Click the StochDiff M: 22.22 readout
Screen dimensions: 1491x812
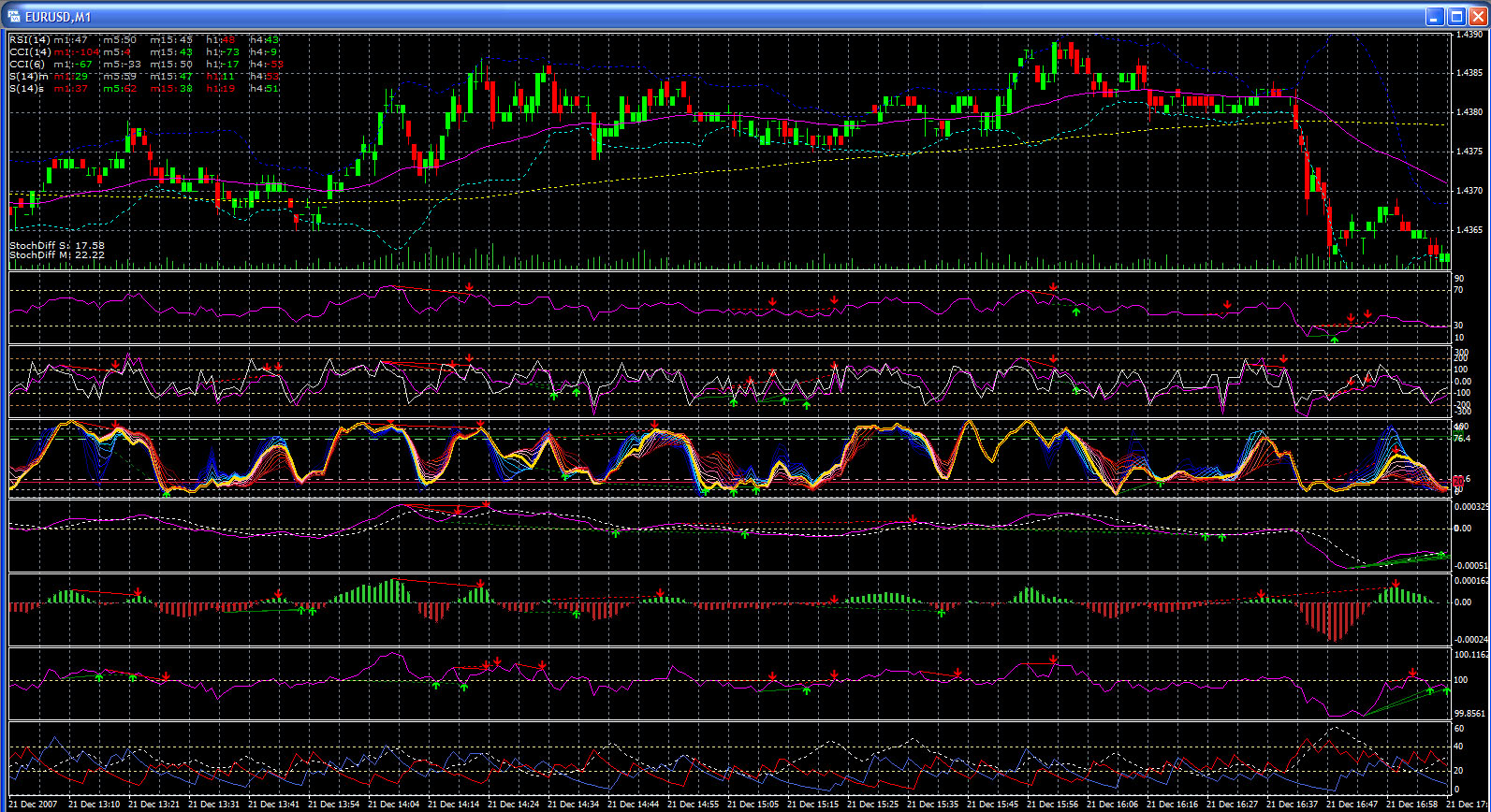57,254
